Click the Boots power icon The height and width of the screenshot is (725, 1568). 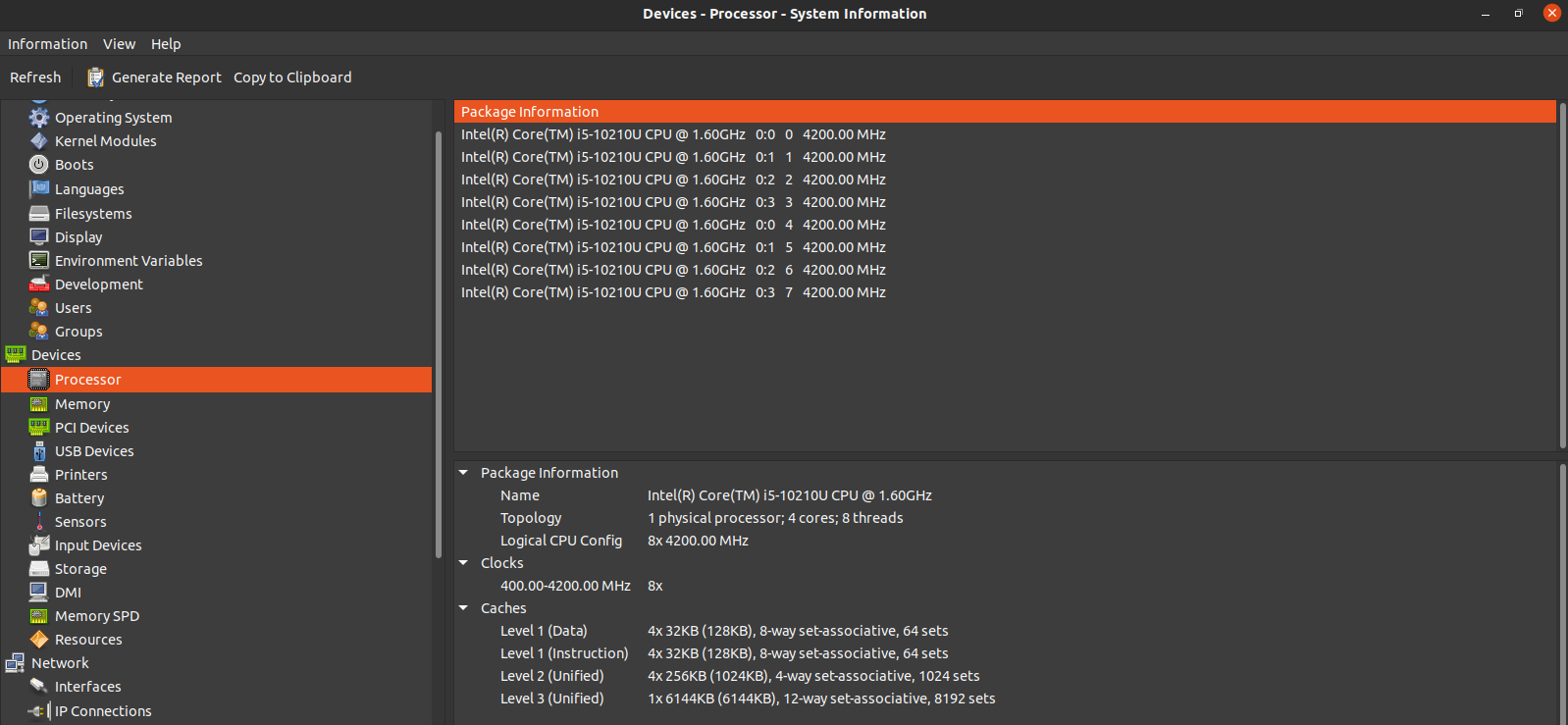(x=39, y=165)
